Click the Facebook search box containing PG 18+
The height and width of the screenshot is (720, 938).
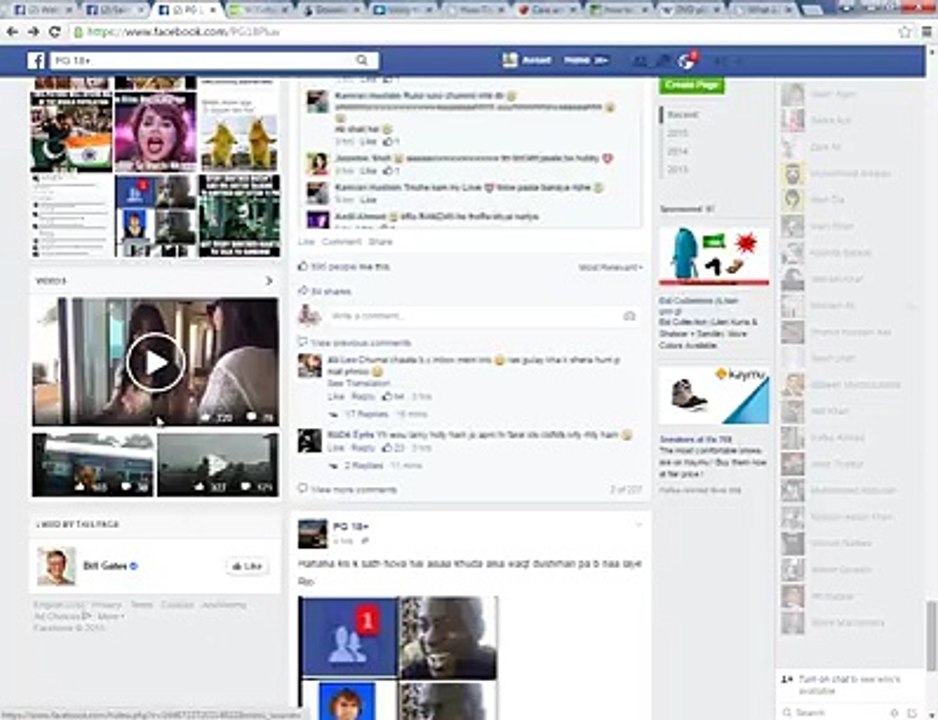[214, 60]
